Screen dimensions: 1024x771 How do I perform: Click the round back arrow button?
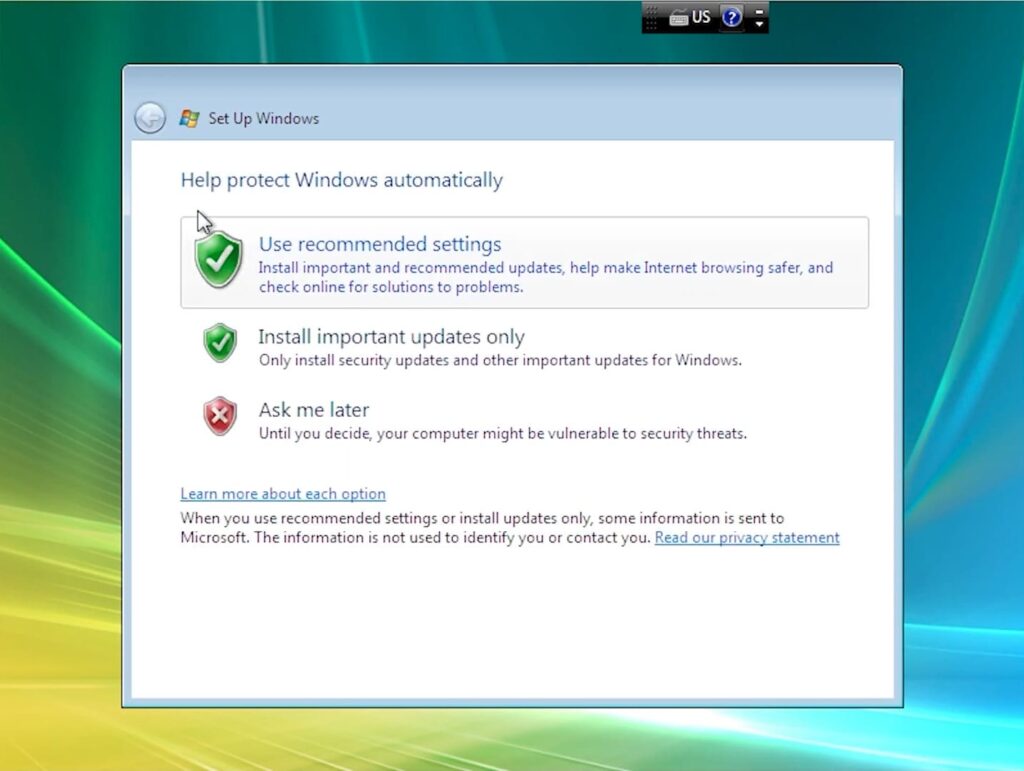tap(150, 118)
